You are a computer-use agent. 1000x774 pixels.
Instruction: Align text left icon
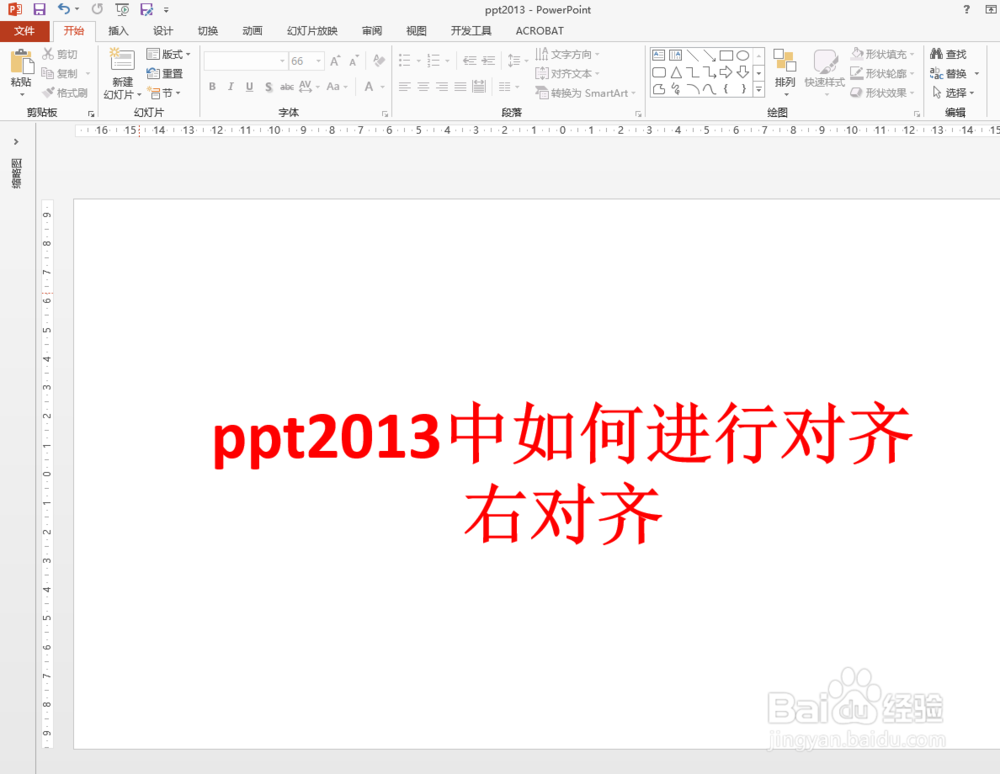coord(404,87)
